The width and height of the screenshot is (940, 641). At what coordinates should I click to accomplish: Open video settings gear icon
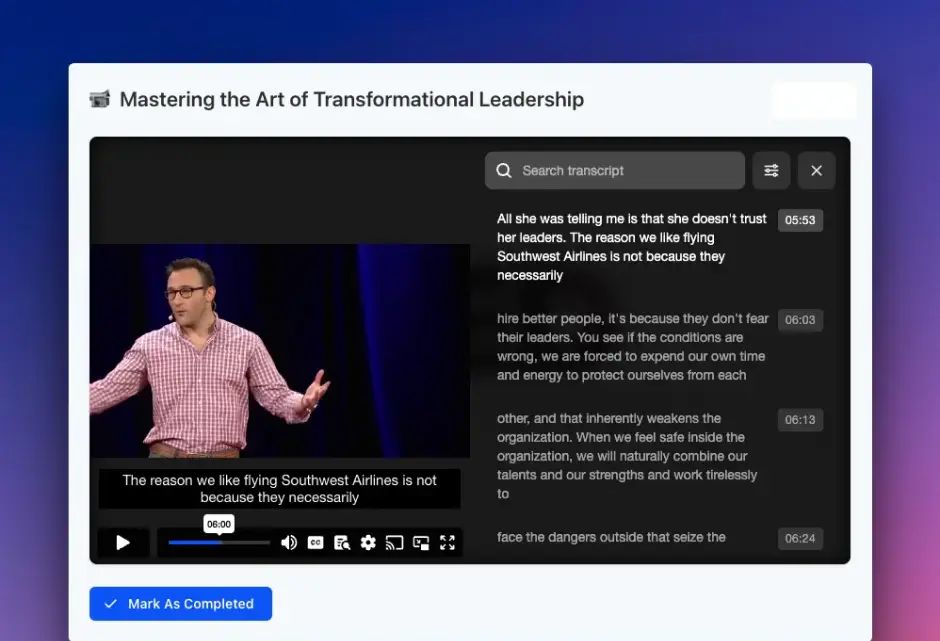[x=368, y=543]
